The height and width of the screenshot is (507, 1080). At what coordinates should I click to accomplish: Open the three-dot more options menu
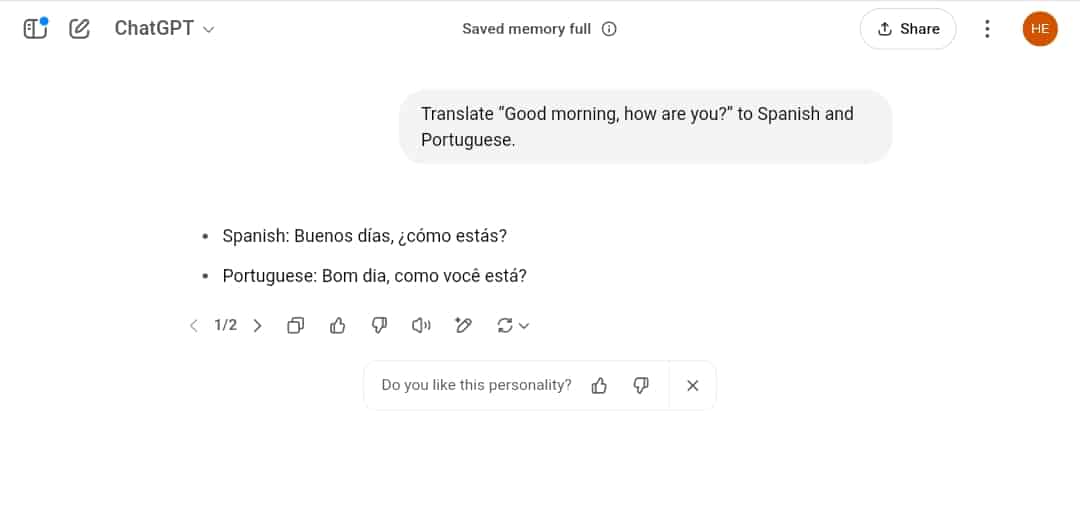pos(987,29)
